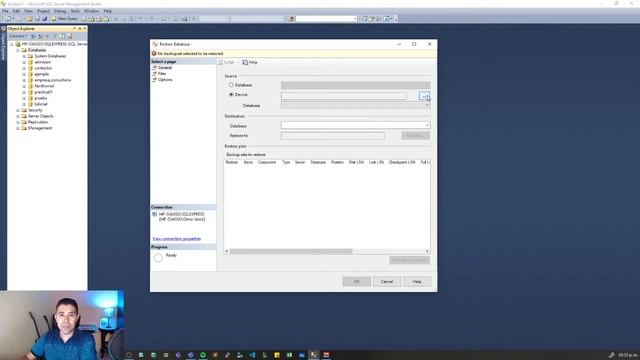The height and width of the screenshot is (360, 640).
Task: Click the taskbar clock
Action: [628, 355]
